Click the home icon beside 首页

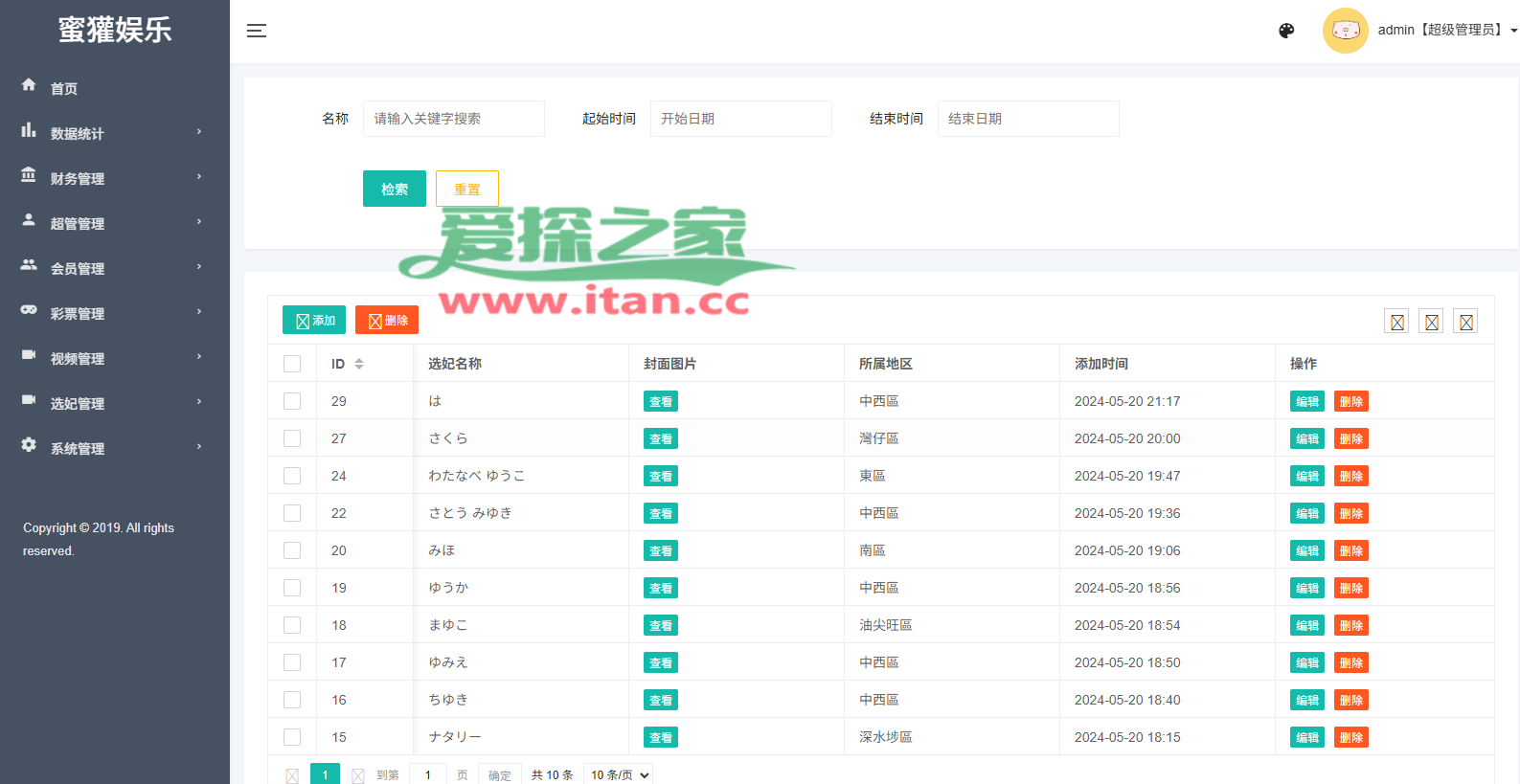click(x=29, y=85)
